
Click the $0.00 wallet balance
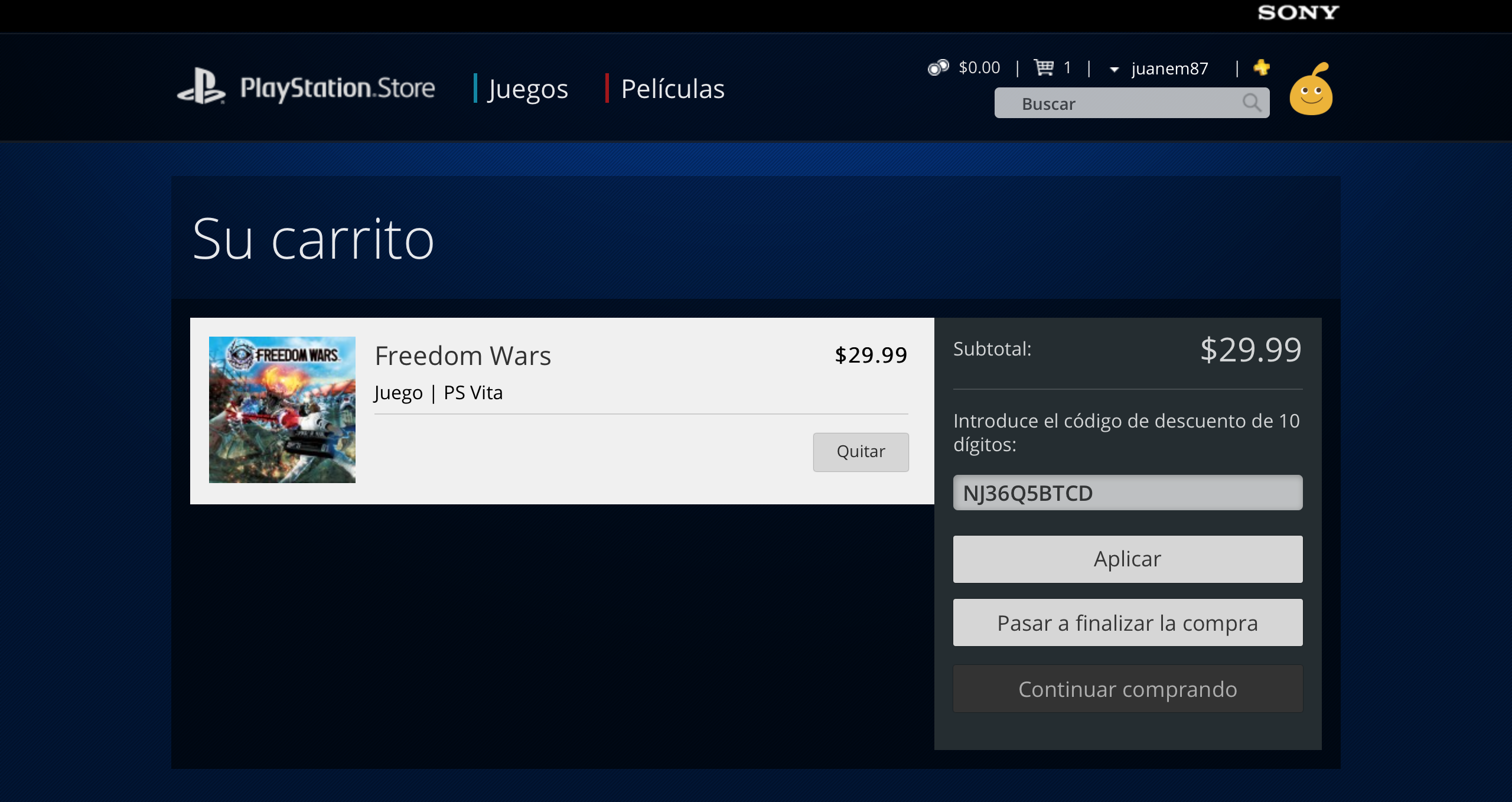tap(979, 67)
